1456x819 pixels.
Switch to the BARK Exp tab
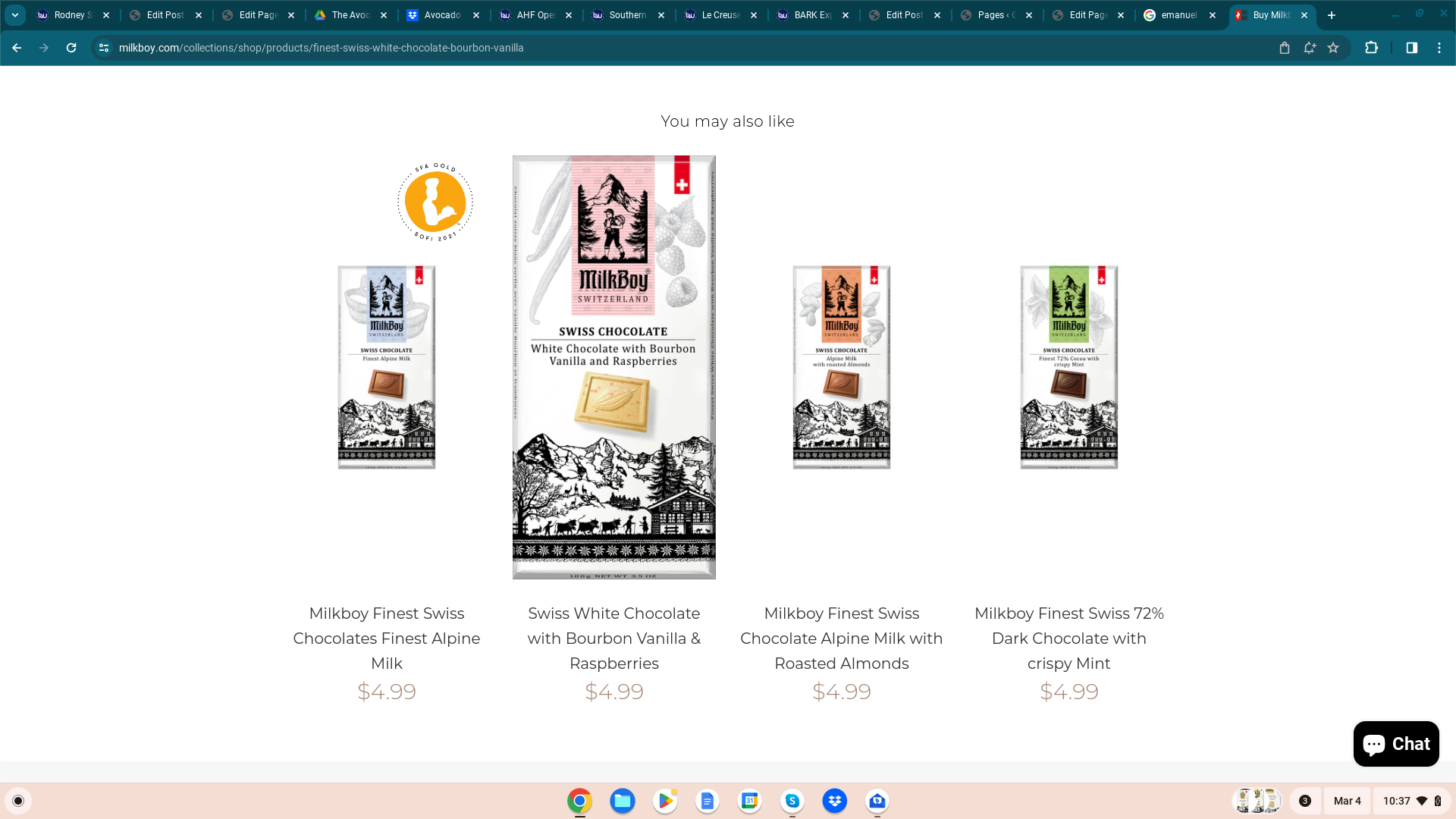click(813, 15)
